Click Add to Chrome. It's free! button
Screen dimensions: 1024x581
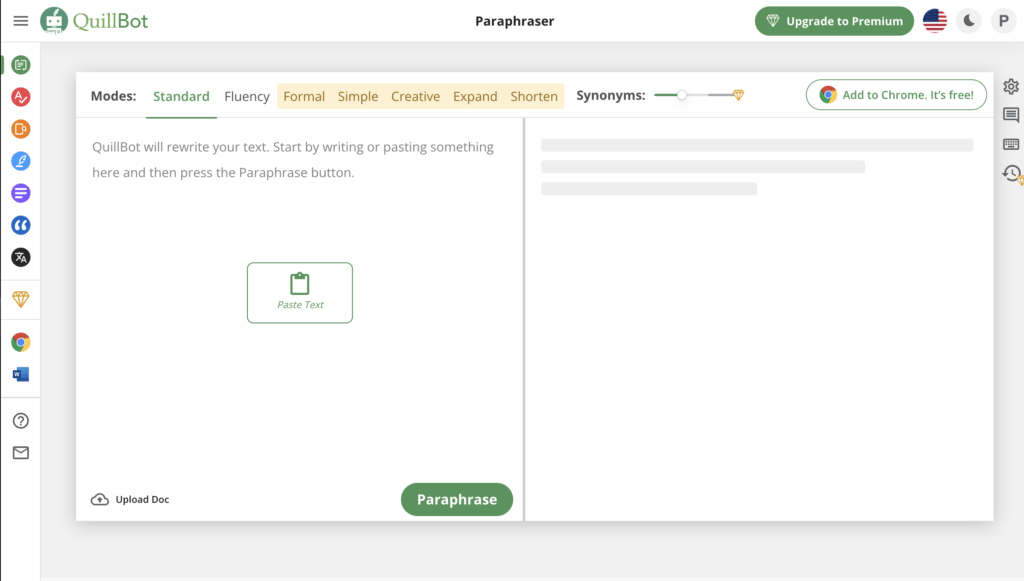pos(896,95)
